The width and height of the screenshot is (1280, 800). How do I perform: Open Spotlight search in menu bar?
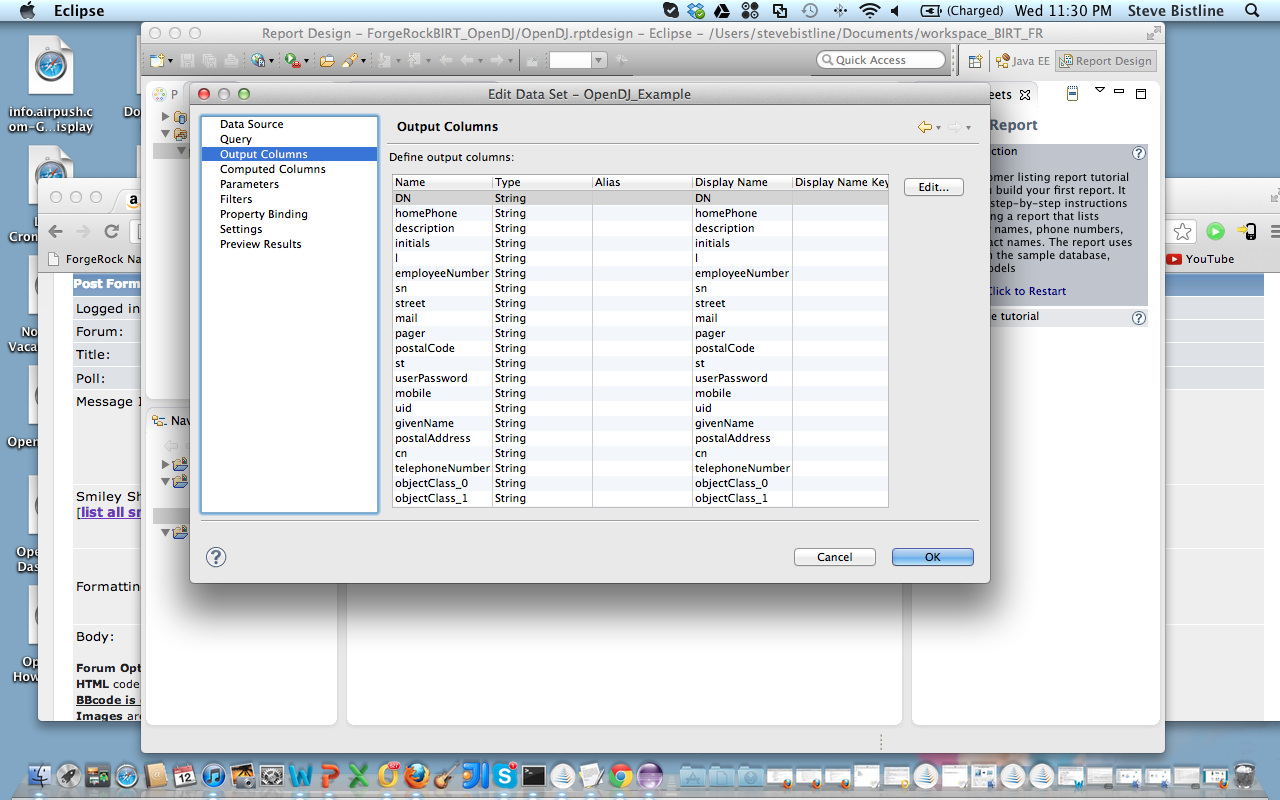pos(1252,11)
